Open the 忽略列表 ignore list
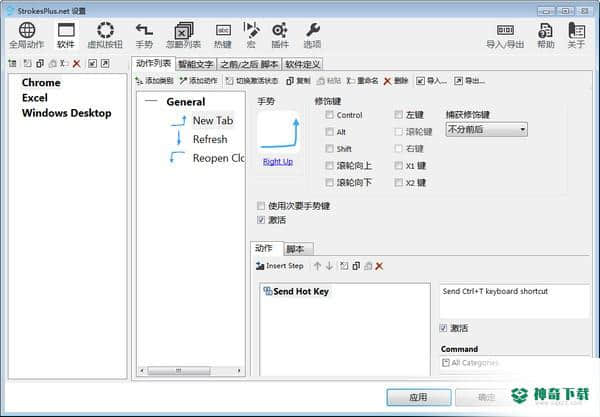The height and width of the screenshot is (417, 600). click(184, 35)
